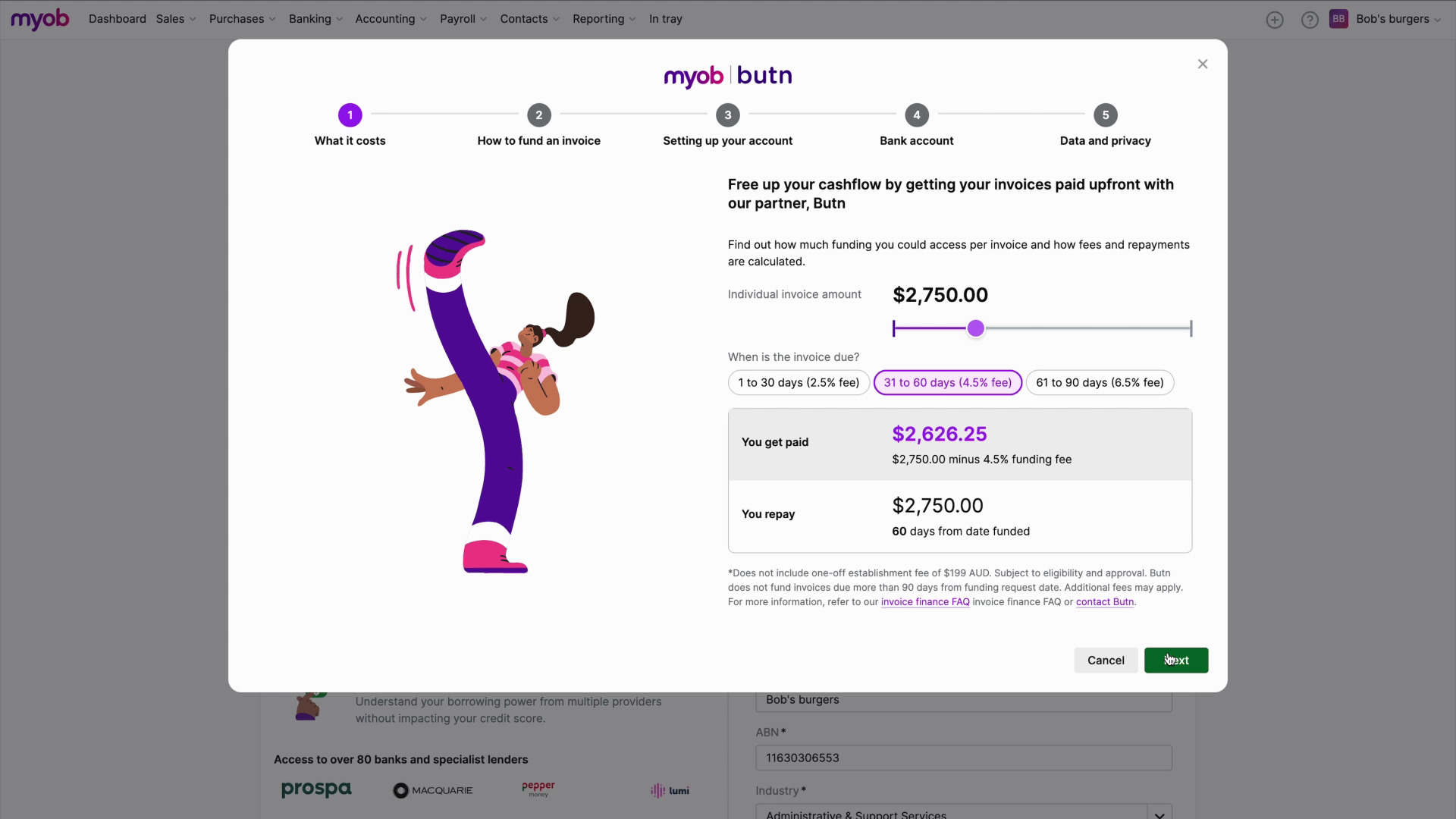Close the Butn modal with X
This screenshot has width=1456, height=819.
coord(1203,64)
